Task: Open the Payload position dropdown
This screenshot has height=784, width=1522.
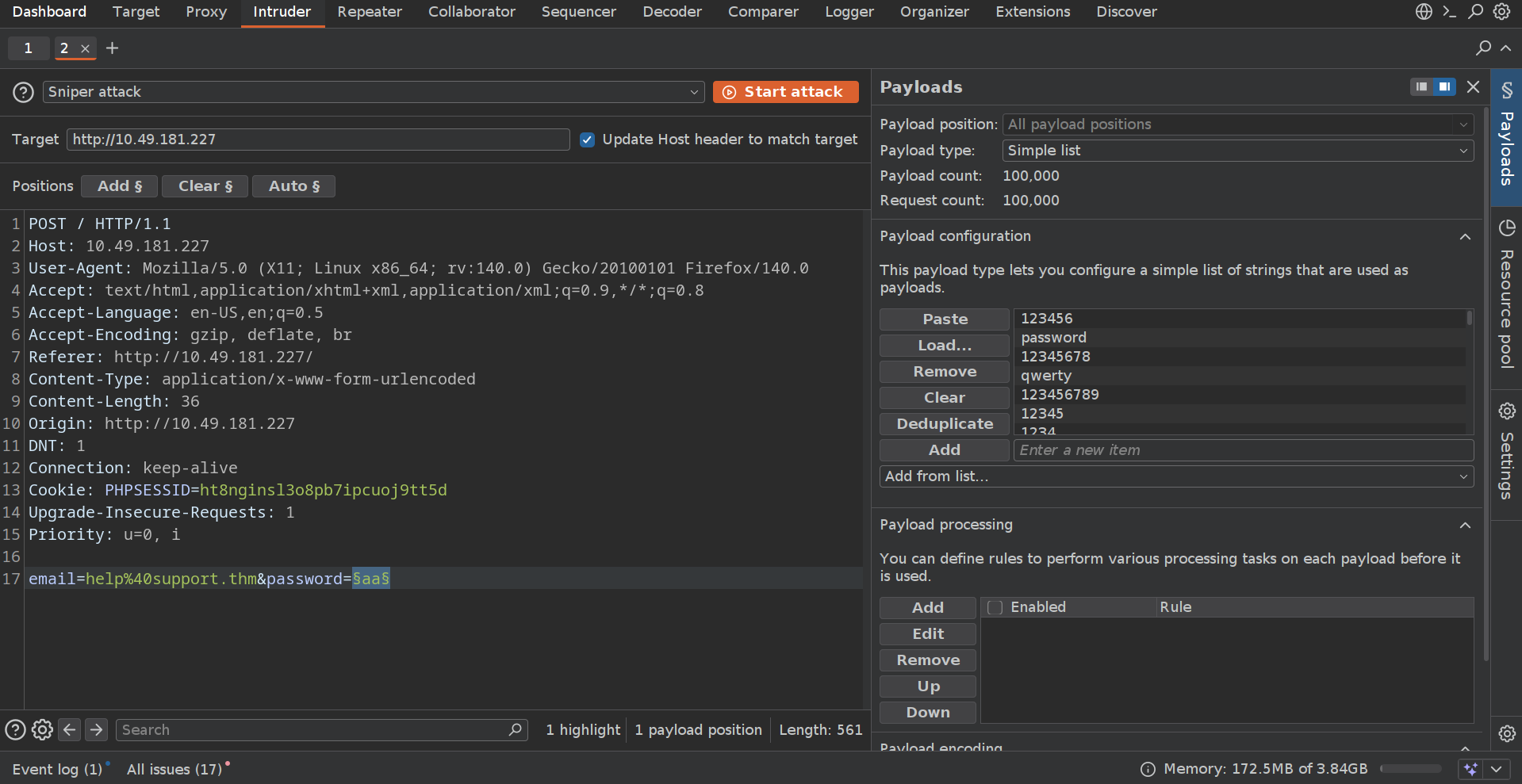Action: (x=1238, y=124)
